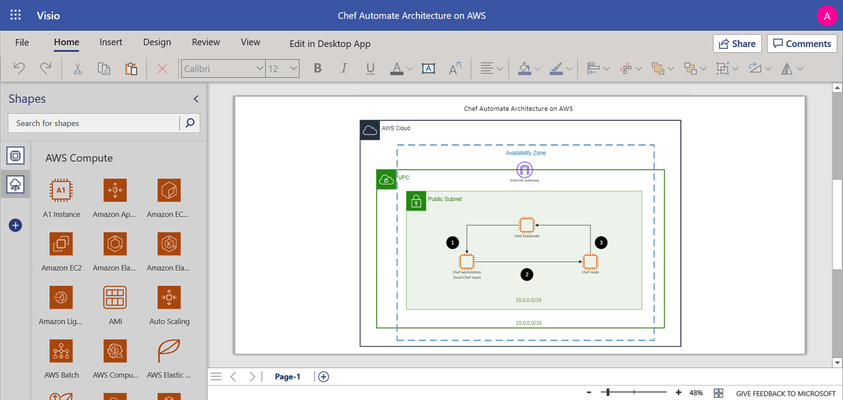Toggle Underline formatting

coord(370,68)
